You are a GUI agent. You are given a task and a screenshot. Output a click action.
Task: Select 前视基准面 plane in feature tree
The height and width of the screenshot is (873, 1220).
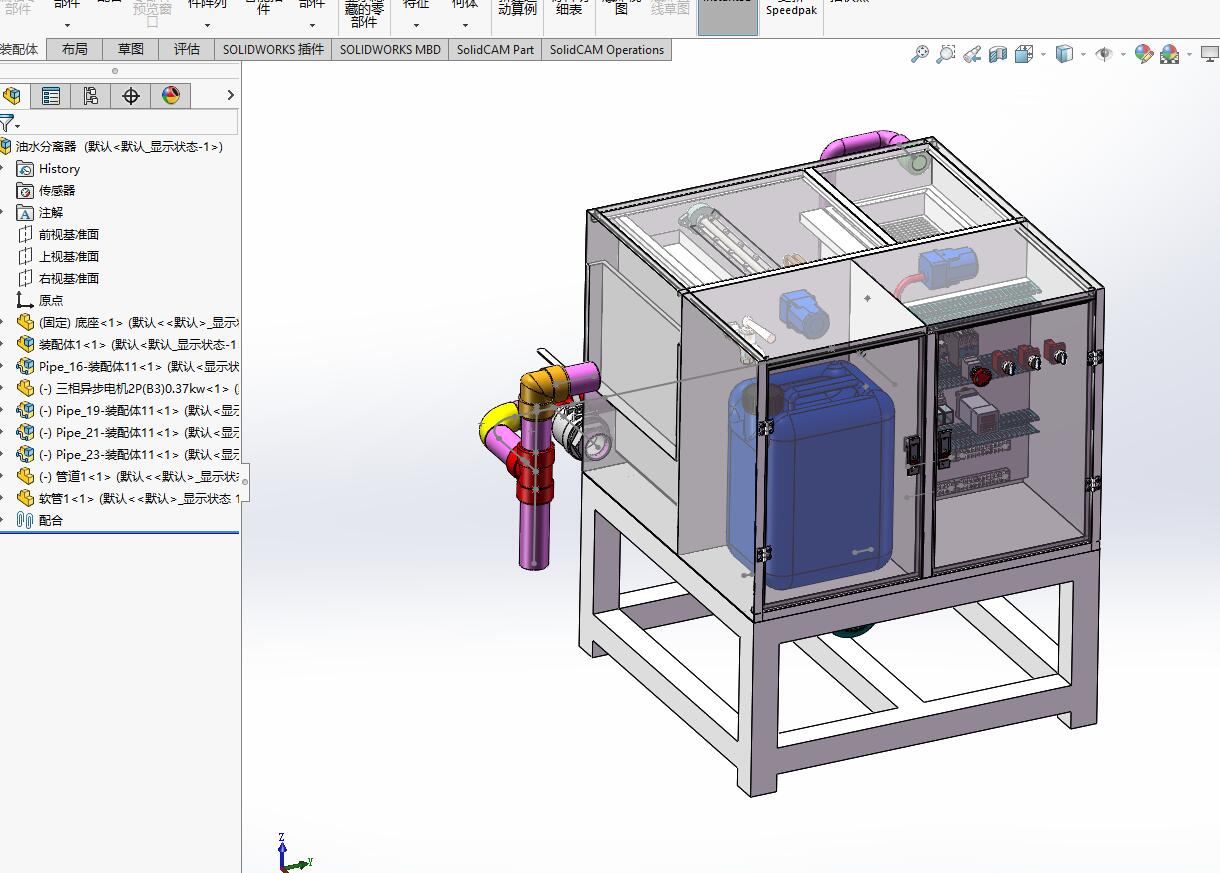click(x=68, y=235)
